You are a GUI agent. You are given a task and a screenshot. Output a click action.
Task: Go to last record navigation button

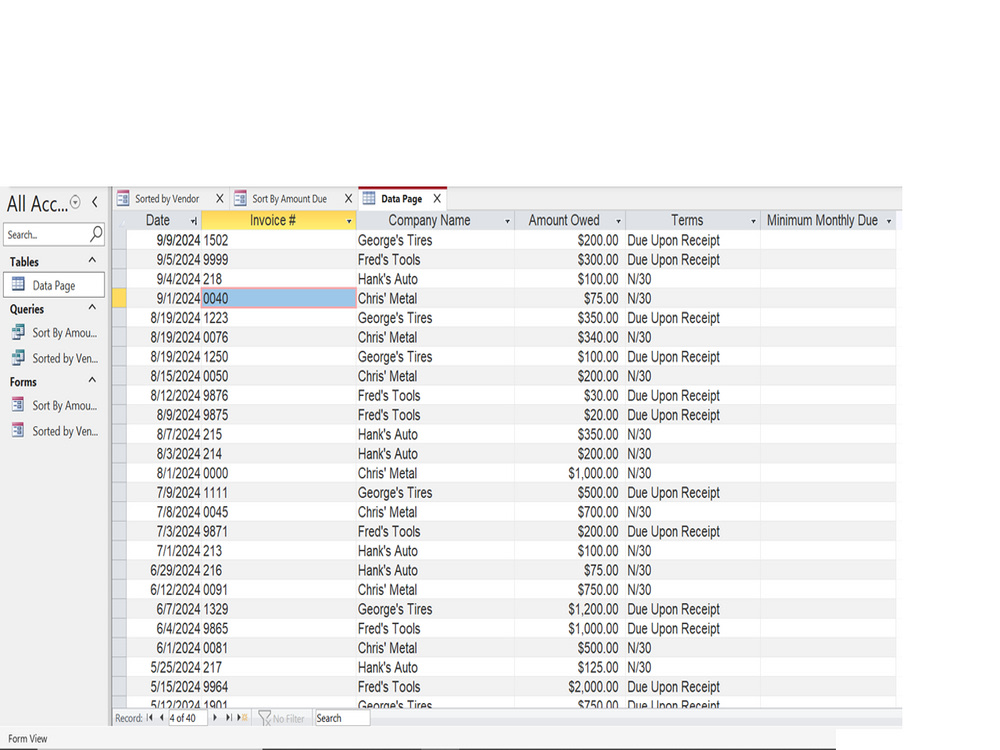[228, 717]
